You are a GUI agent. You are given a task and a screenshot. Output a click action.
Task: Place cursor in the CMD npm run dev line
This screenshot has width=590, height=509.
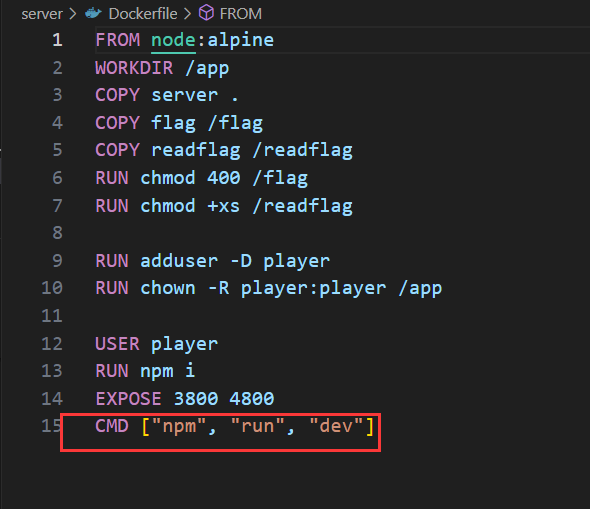click(x=234, y=426)
